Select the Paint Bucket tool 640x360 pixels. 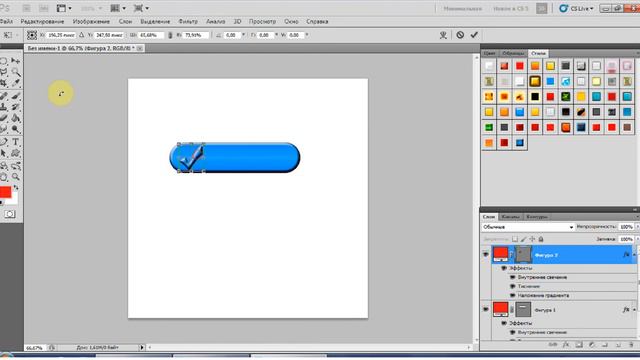[x=16, y=118]
